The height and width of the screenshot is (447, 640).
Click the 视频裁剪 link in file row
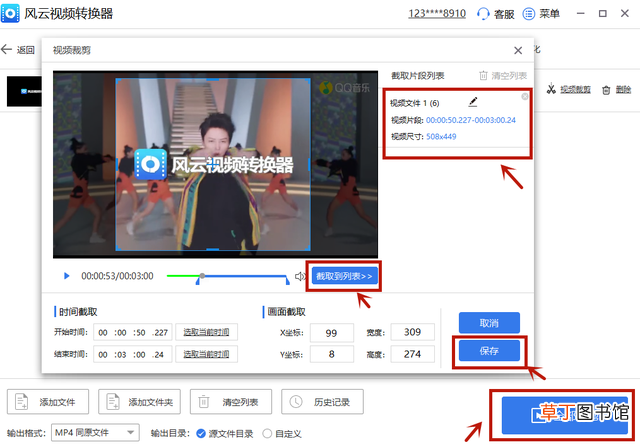tap(575, 89)
